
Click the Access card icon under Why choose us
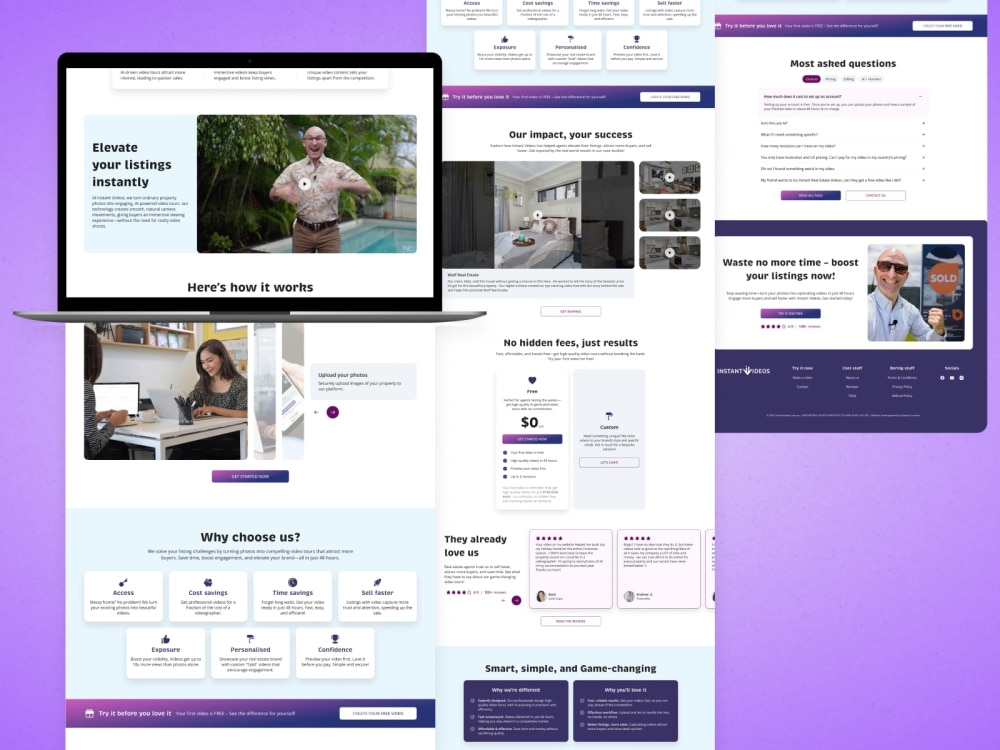[123, 582]
